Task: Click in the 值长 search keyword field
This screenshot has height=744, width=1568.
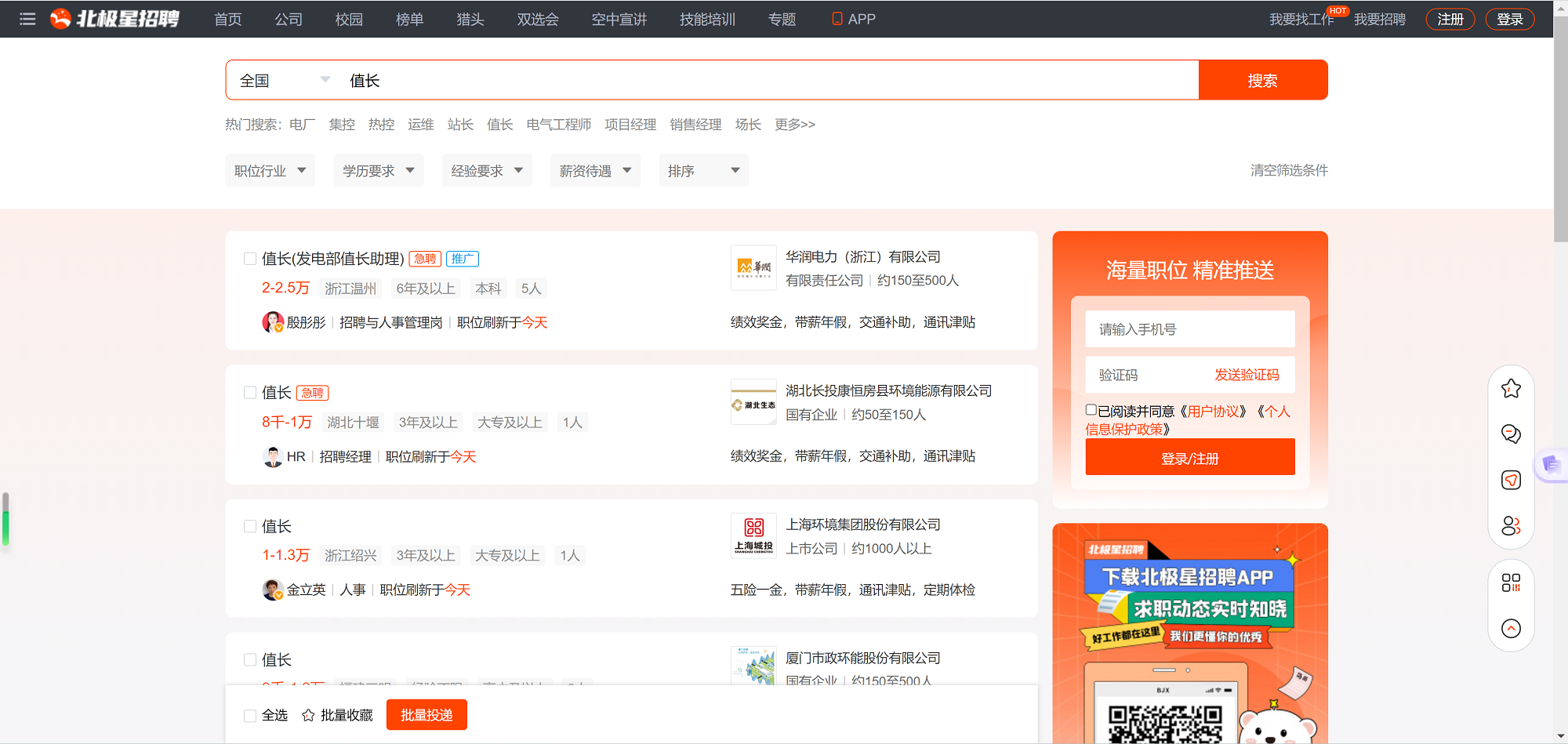Action: point(770,80)
